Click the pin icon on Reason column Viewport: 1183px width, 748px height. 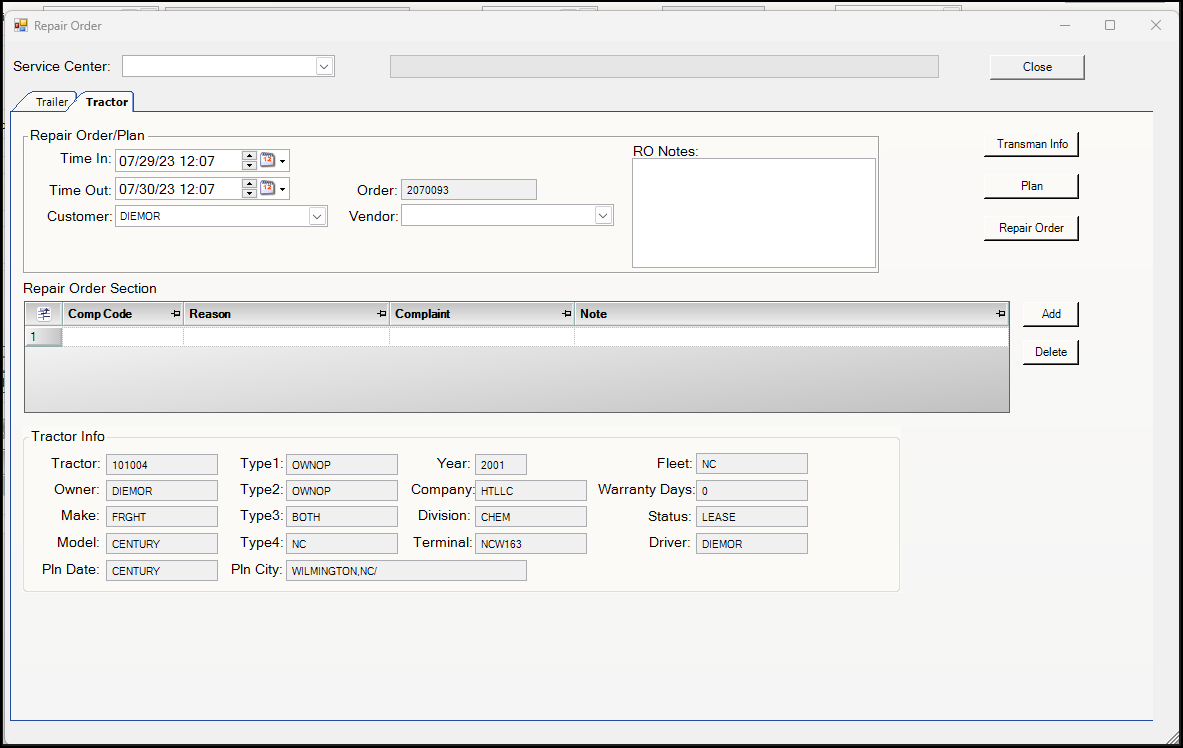tap(382, 314)
